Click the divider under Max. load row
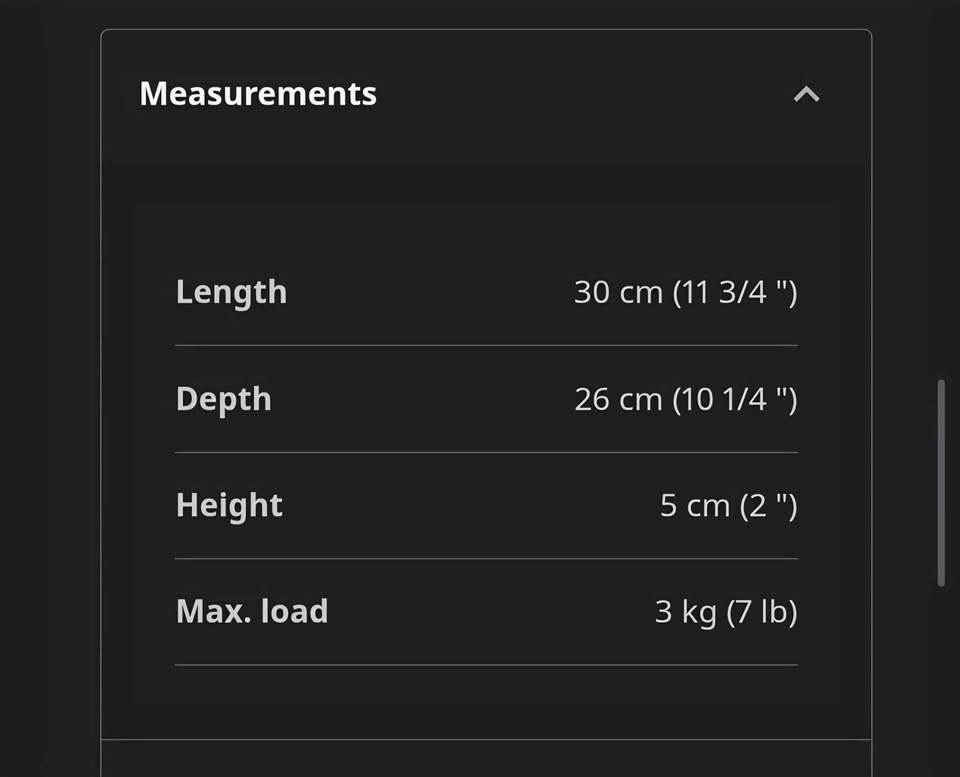Viewport: 960px width, 777px height. 487,664
